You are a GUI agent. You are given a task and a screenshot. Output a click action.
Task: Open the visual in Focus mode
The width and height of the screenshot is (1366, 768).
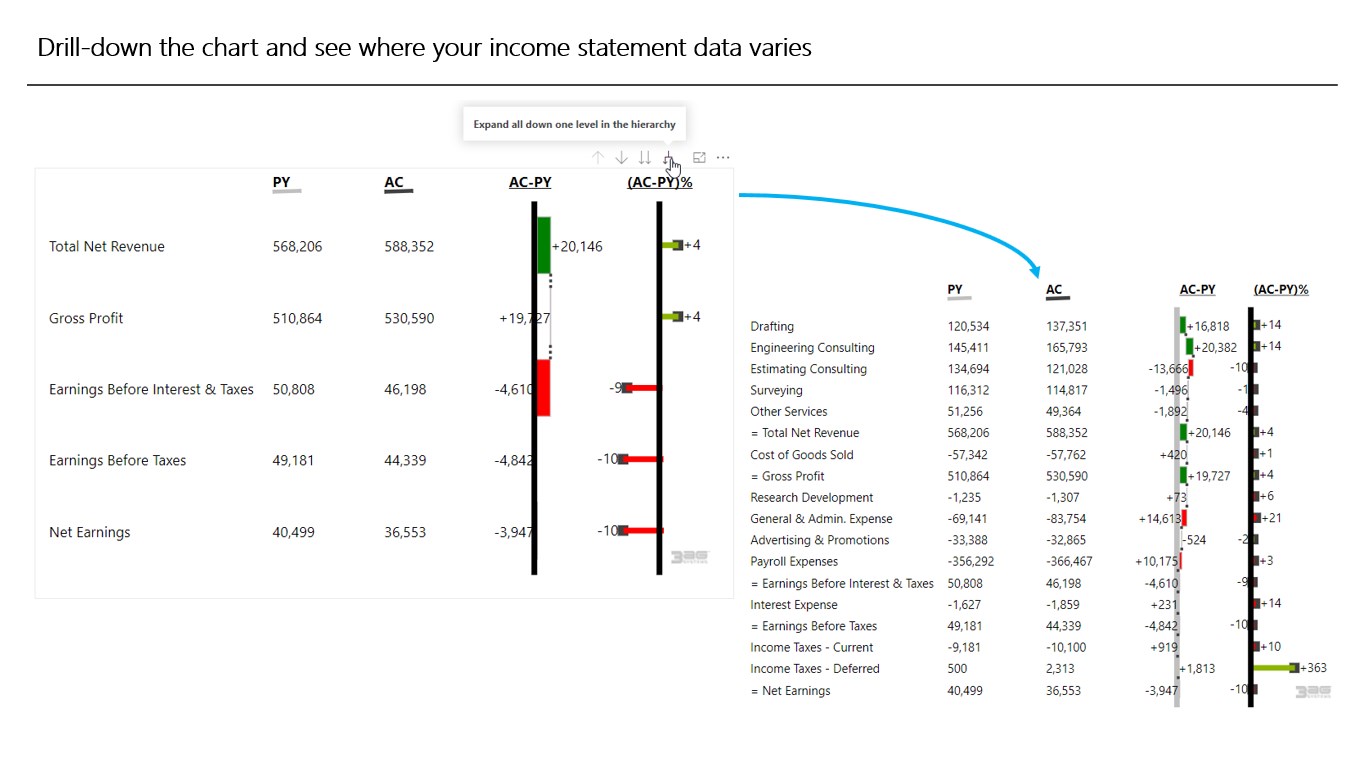(699, 158)
